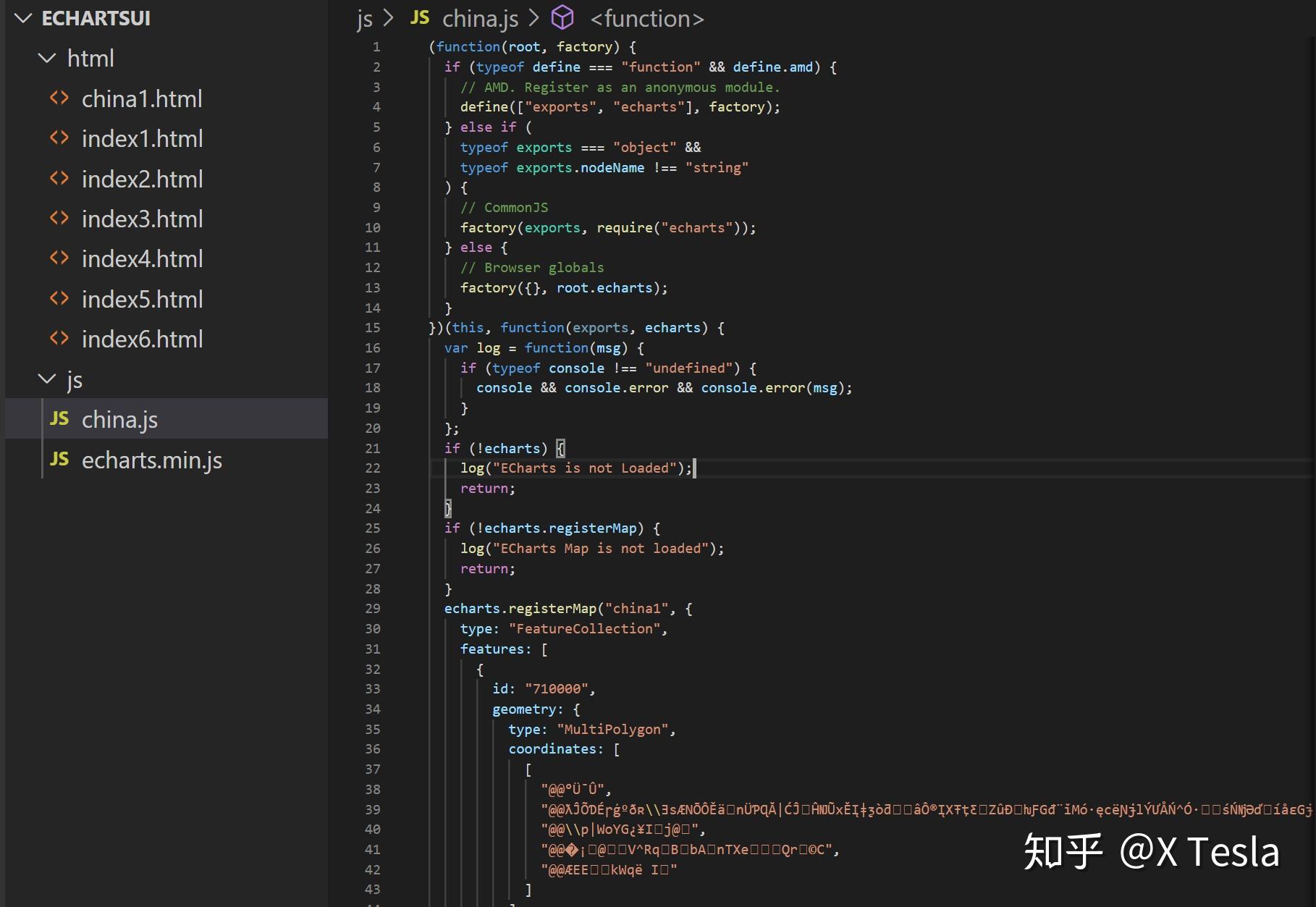This screenshot has width=1316, height=907.
Task: Click the china.js breadcrumb item
Action: click(x=481, y=18)
